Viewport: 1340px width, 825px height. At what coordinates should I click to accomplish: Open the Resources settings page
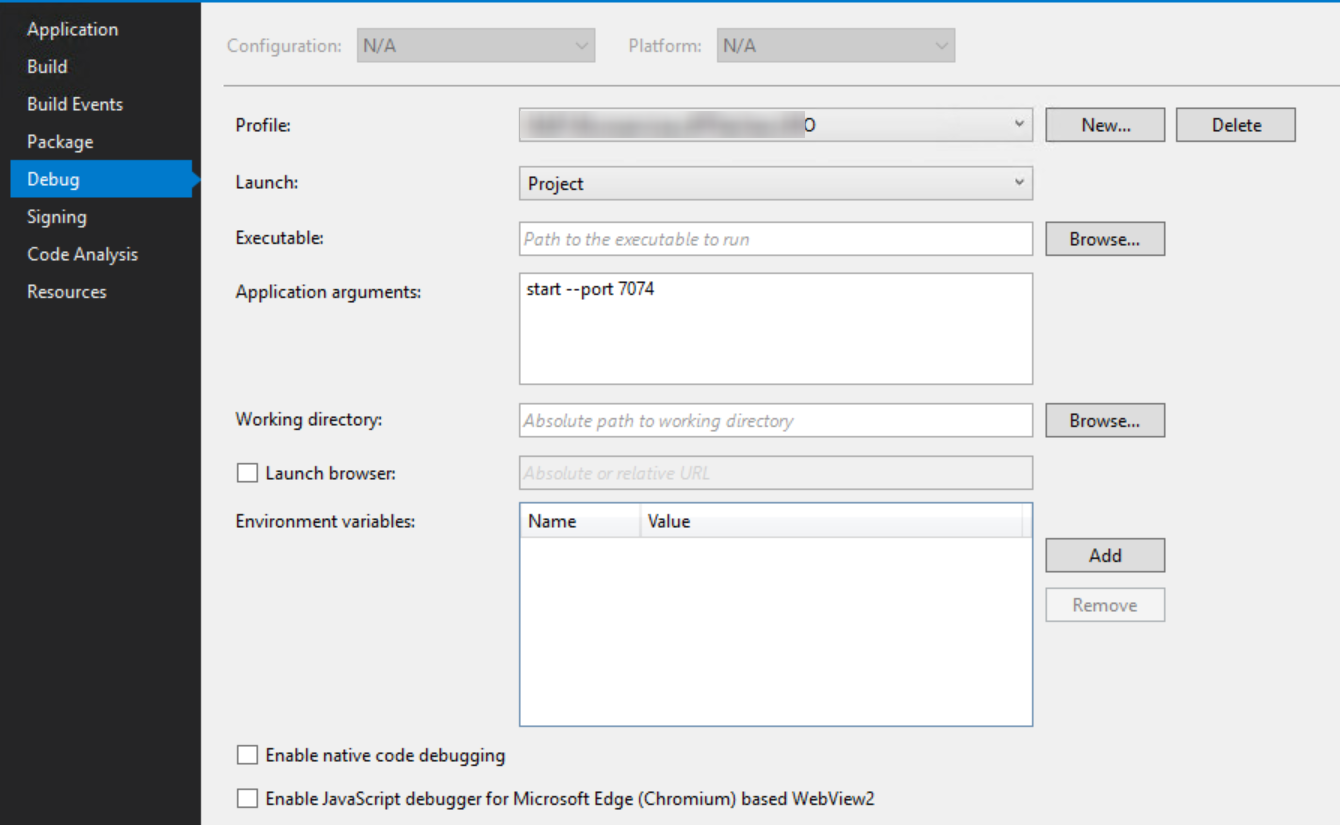click(66, 291)
